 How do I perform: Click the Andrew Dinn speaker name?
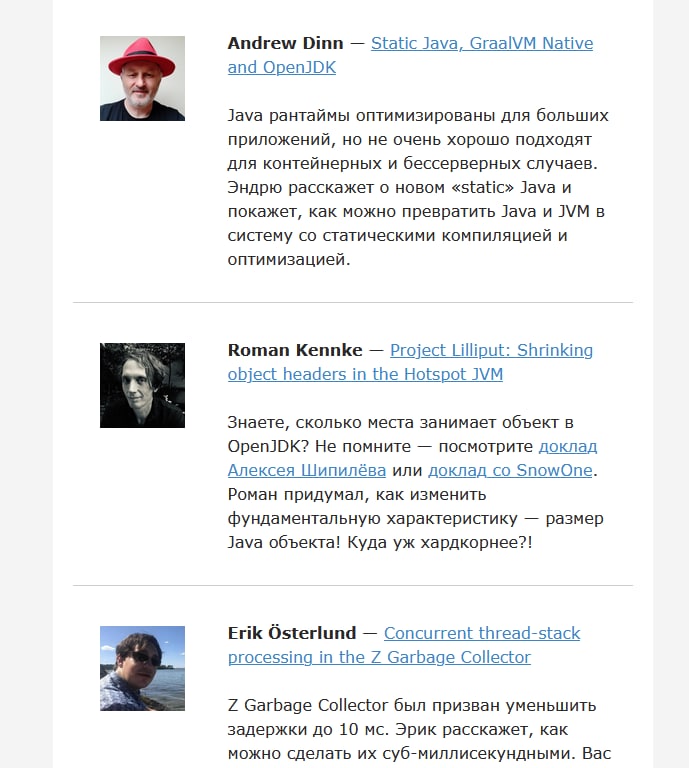coord(285,43)
